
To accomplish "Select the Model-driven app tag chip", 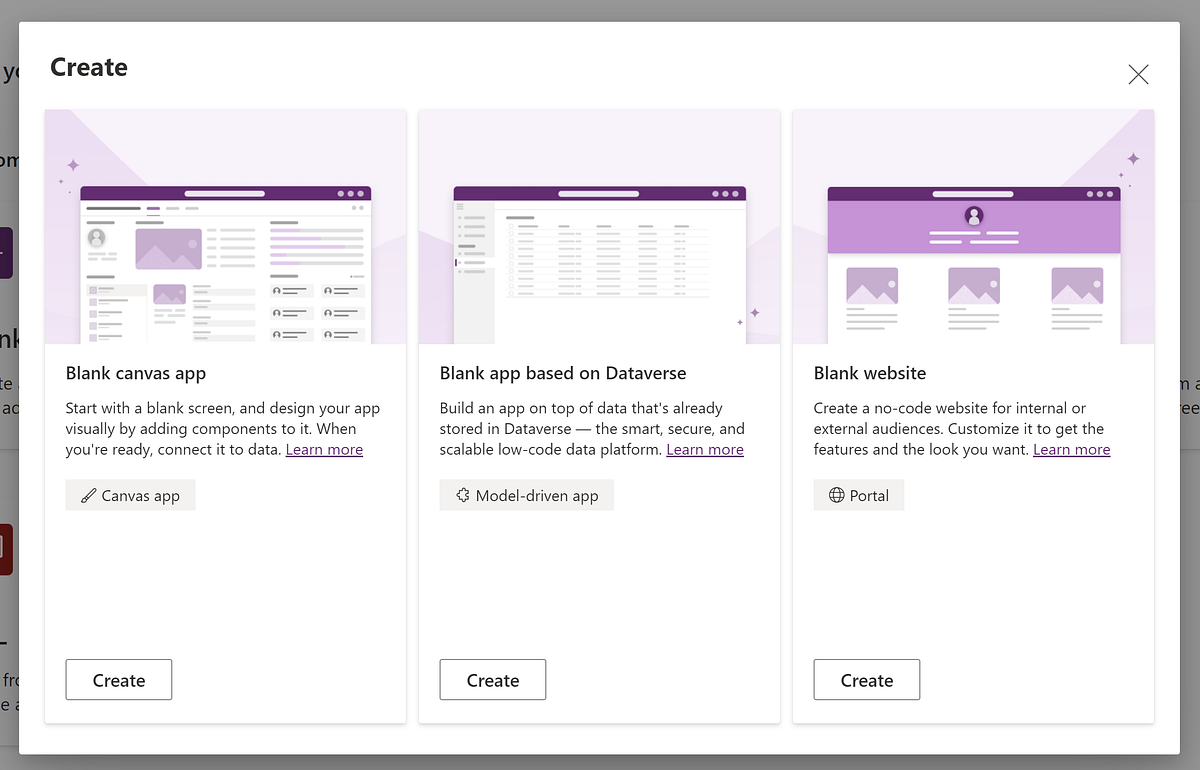I will click(527, 494).
